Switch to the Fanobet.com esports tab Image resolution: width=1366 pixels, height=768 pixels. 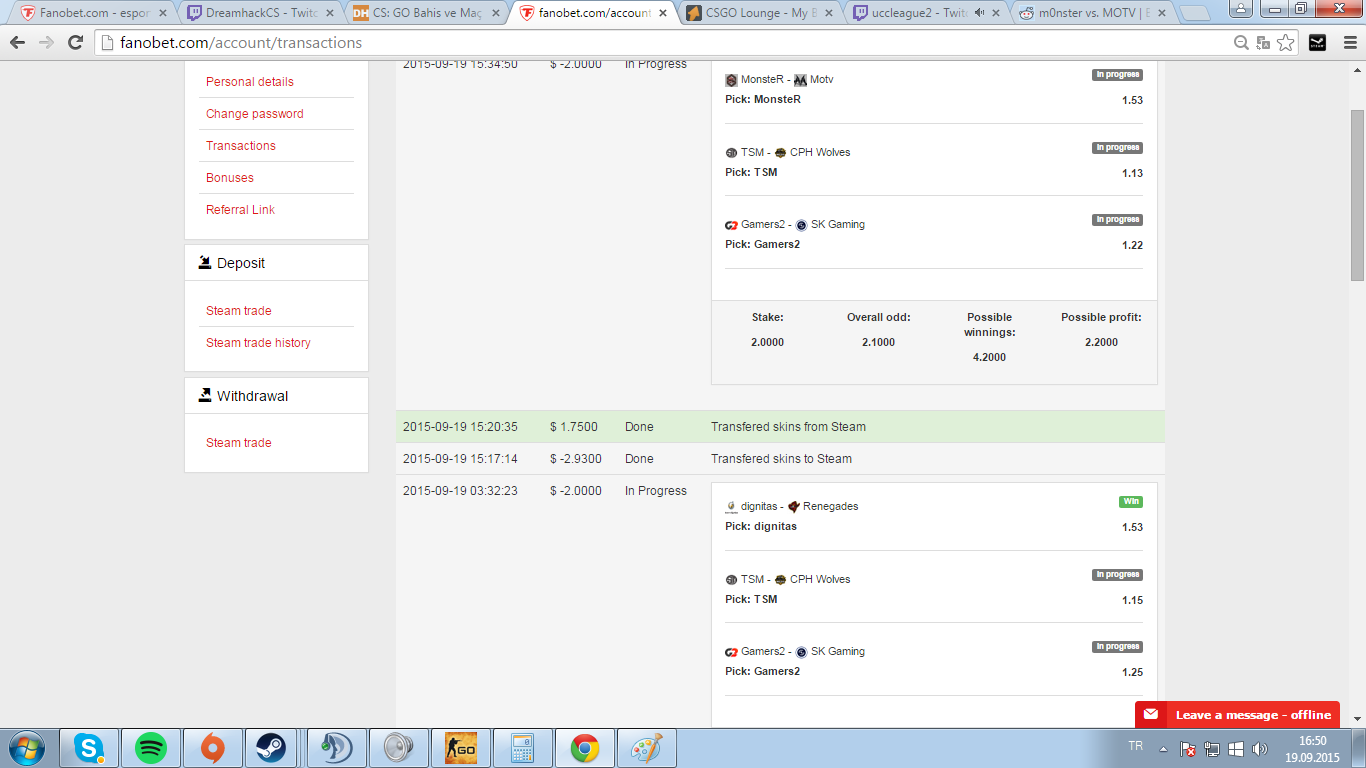tap(94, 13)
